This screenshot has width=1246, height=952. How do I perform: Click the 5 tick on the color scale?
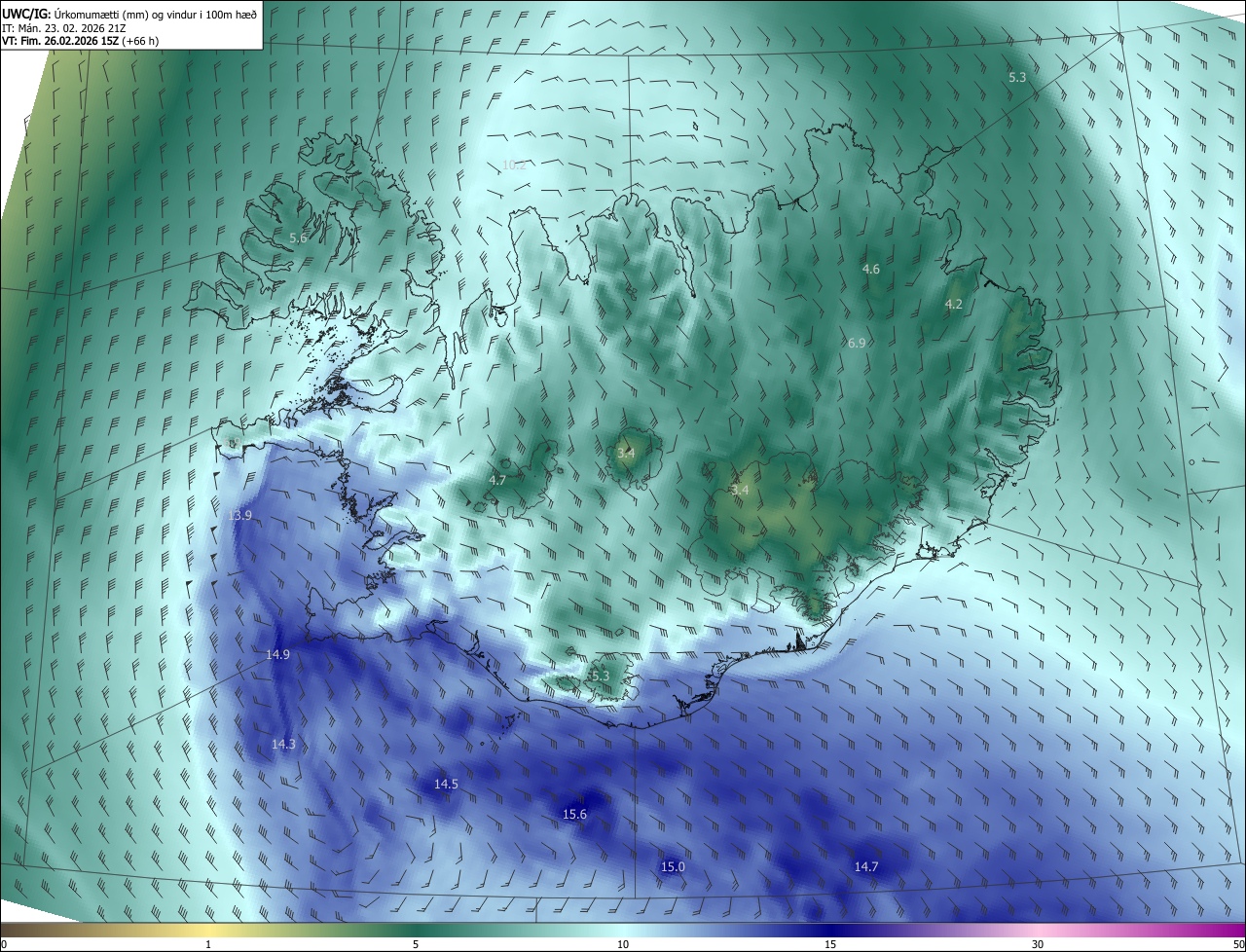[416, 944]
